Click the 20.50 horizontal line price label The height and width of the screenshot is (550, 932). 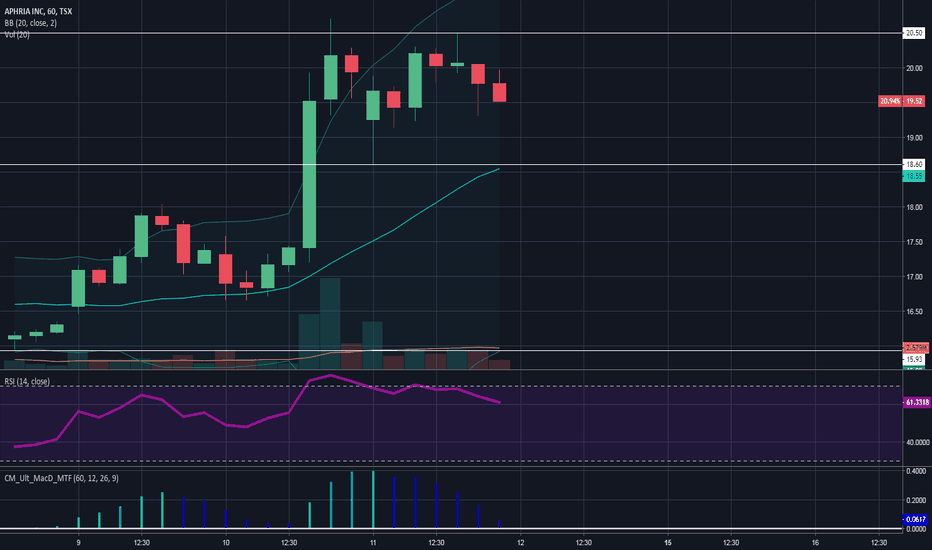click(x=914, y=33)
